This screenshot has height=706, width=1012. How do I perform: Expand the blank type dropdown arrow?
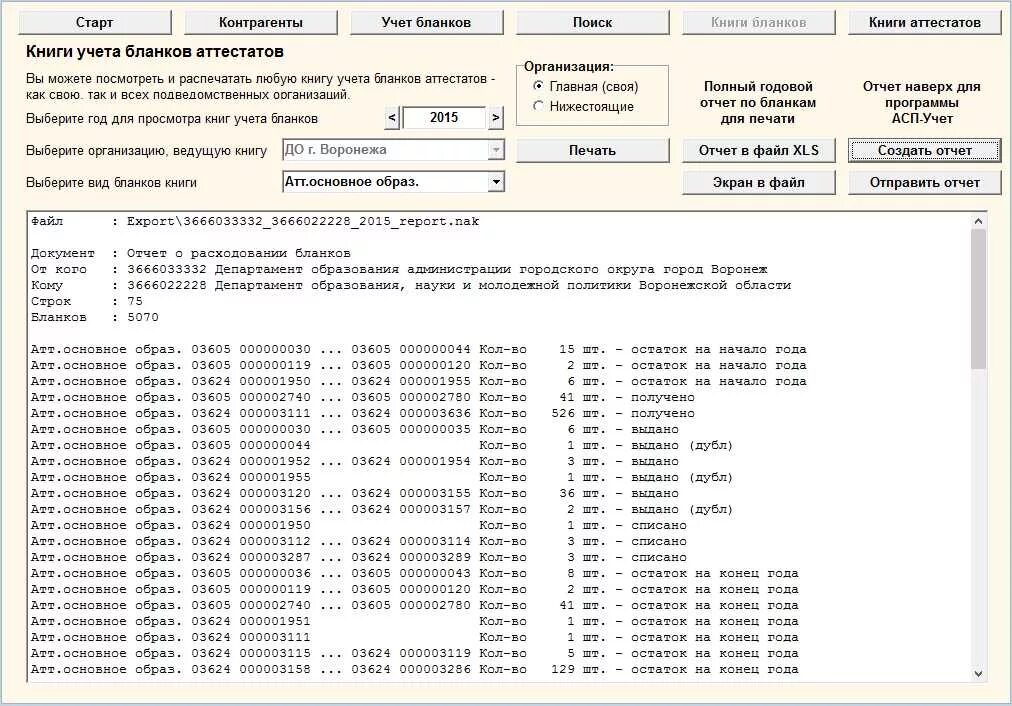[x=496, y=182]
